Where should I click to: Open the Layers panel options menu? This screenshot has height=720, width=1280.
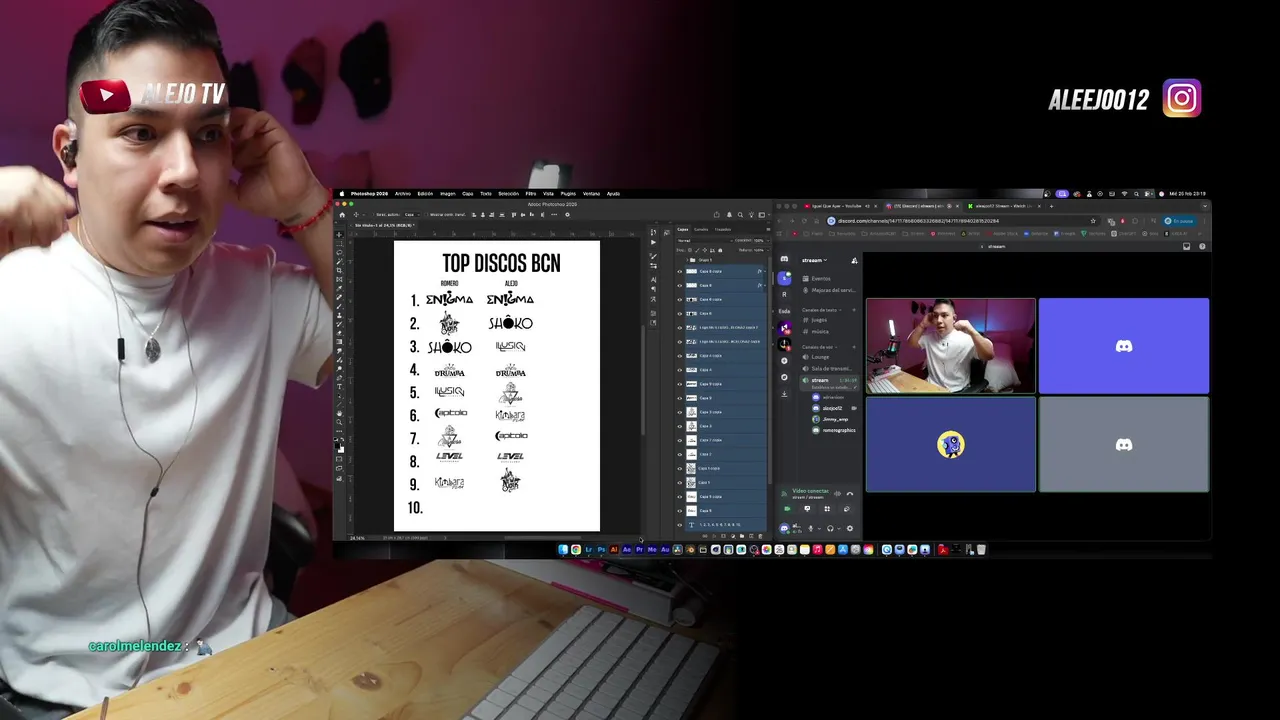coord(768,229)
